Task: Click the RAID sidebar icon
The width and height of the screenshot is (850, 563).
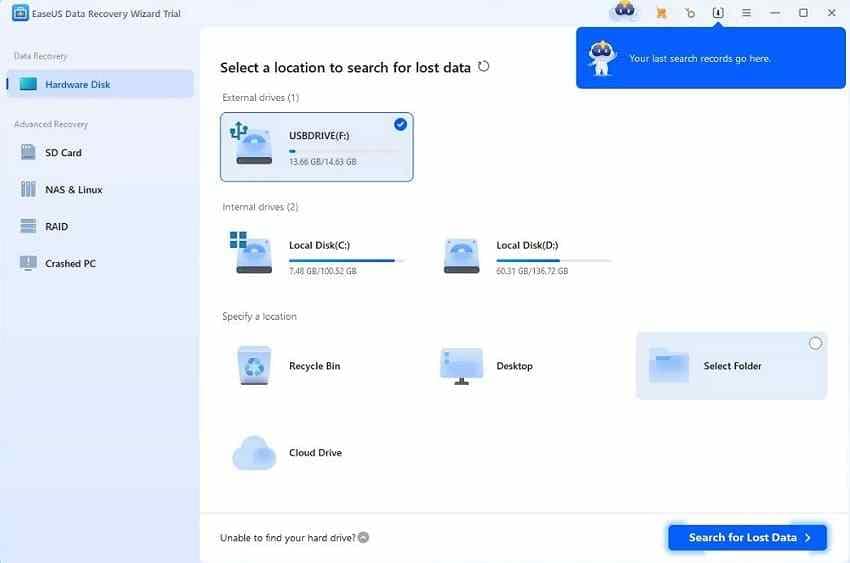Action: 28,226
